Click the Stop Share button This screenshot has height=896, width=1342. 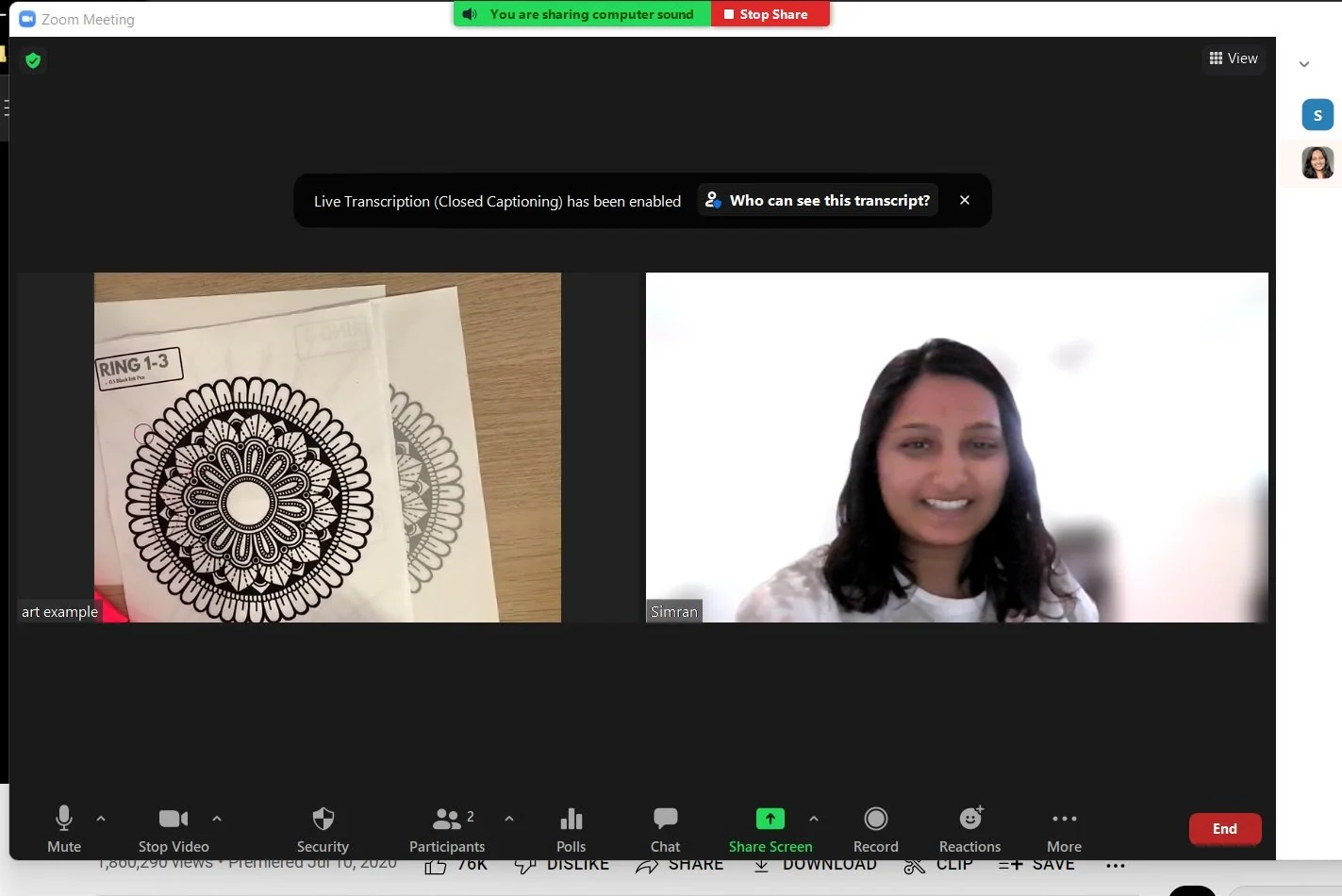pyautogui.click(x=770, y=14)
